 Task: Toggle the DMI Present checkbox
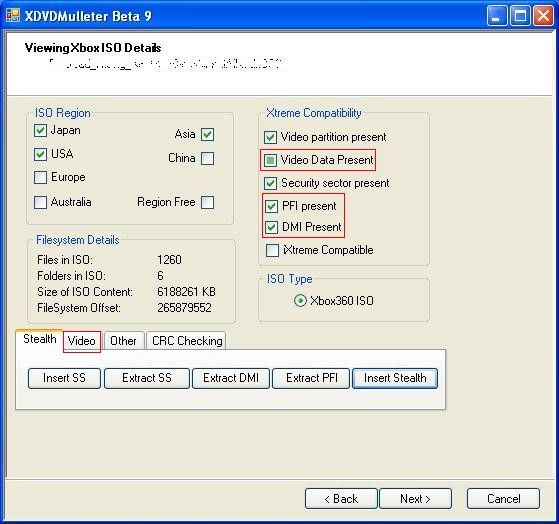(271, 227)
